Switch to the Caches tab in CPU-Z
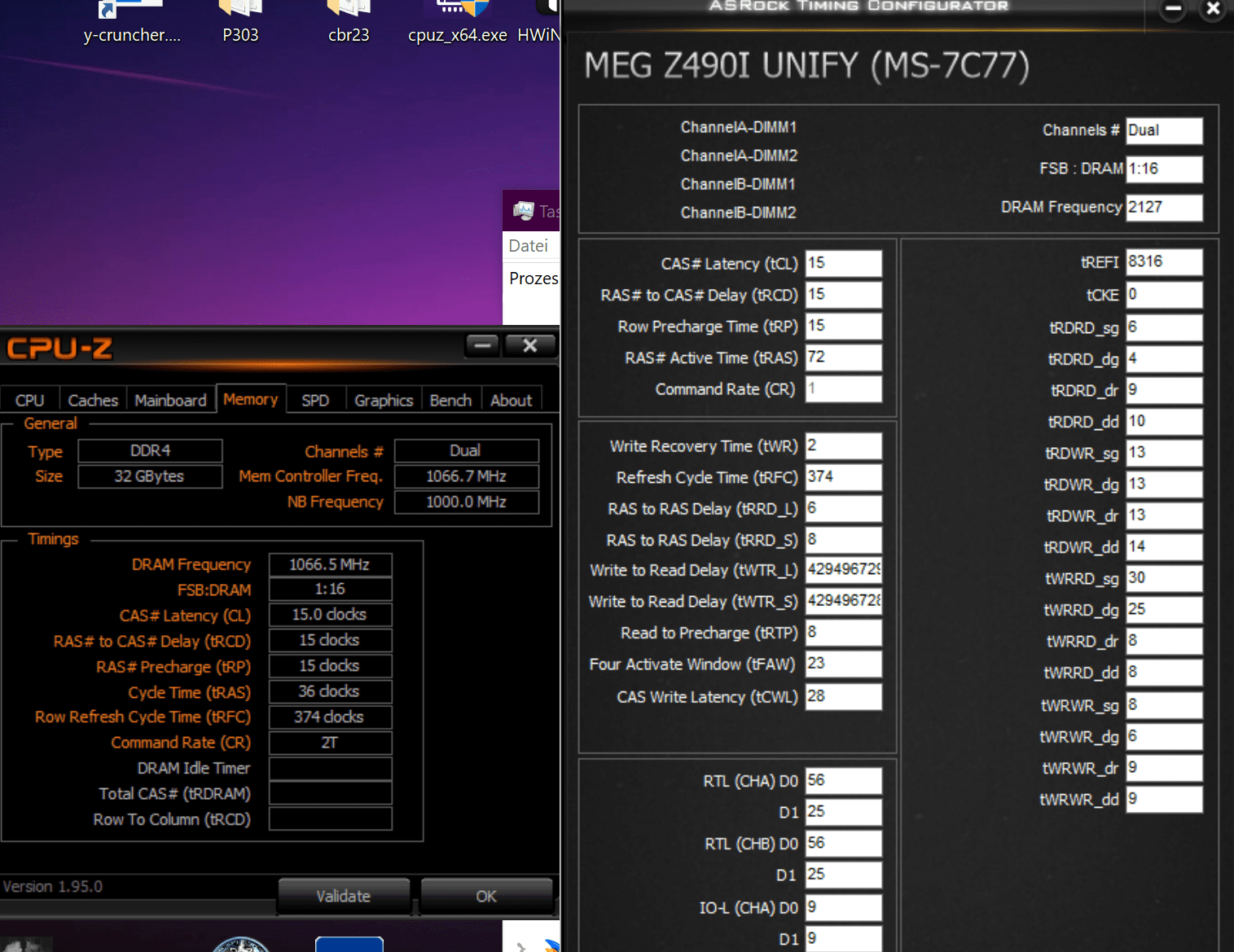The height and width of the screenshot is (952, 1234). 93,400
